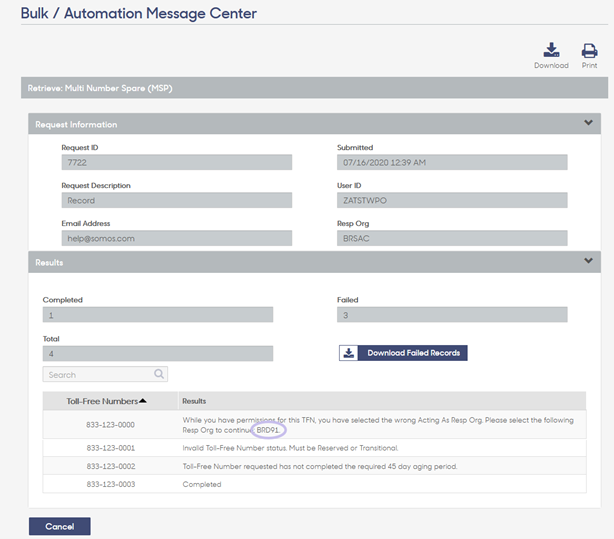
Task: Click the download arrow beside Download Failed Records
Action: point(349,353)
